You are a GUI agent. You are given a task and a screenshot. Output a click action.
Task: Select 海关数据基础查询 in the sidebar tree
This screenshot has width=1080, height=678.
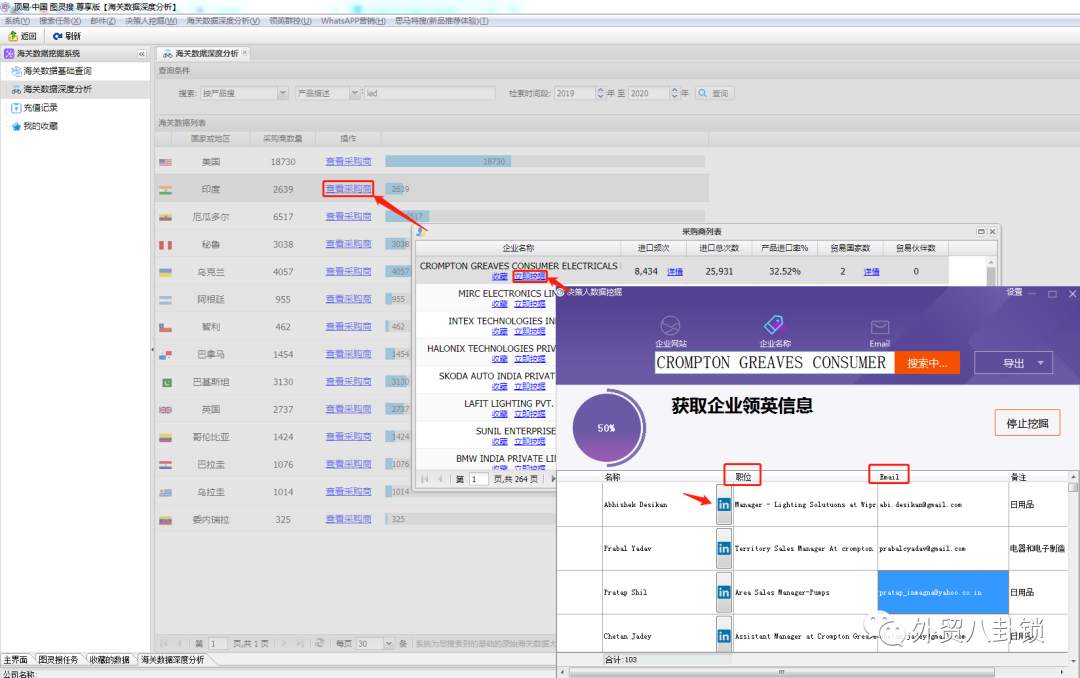(x=57, y=71)
